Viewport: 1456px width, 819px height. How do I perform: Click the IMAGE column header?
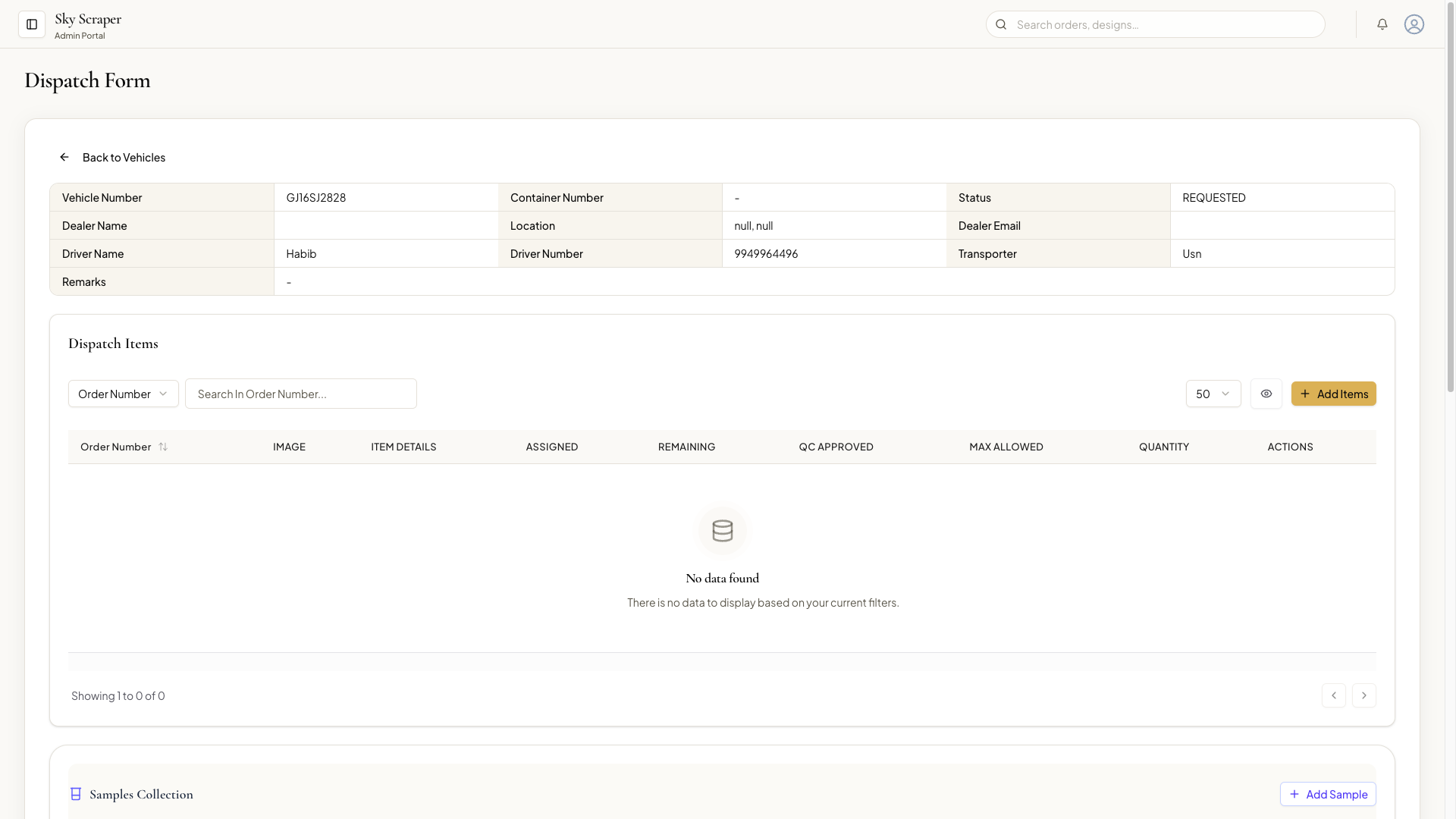click(x=289, y=447)
